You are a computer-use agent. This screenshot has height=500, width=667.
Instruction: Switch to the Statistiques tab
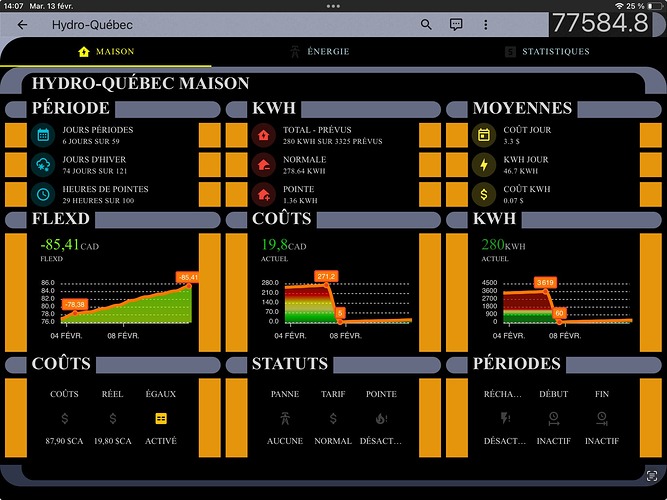pyautogui.click(x=547, y=51)
